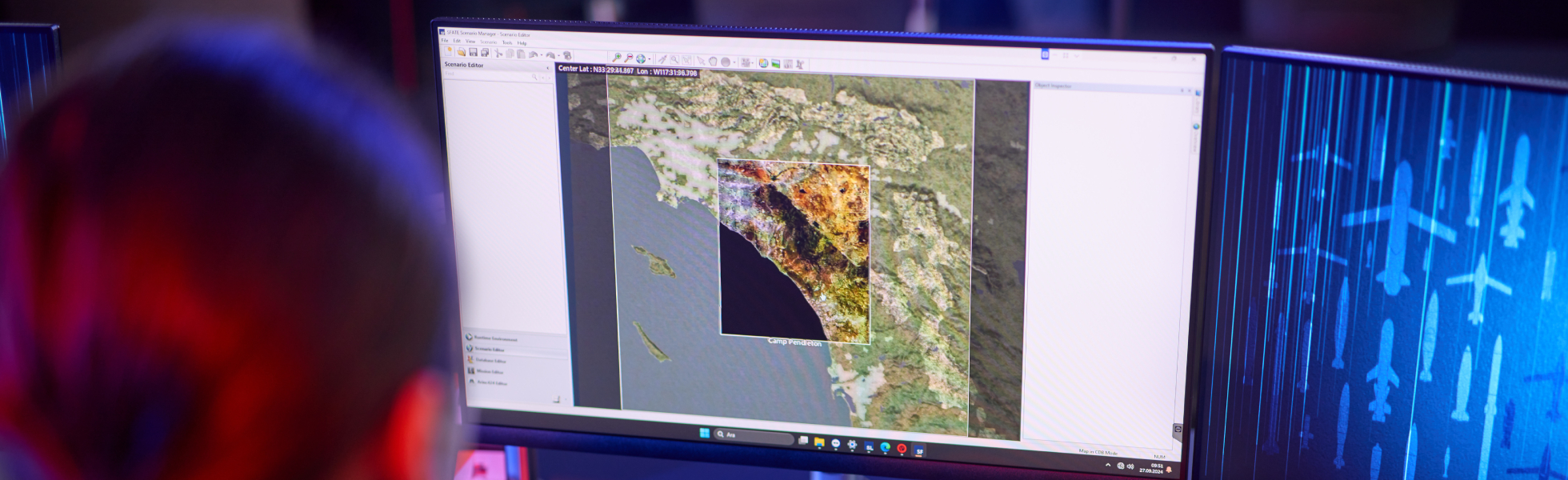
Task: Click the Save All toolbar icon
Action: pyautogui.click(x=485, y=52)
